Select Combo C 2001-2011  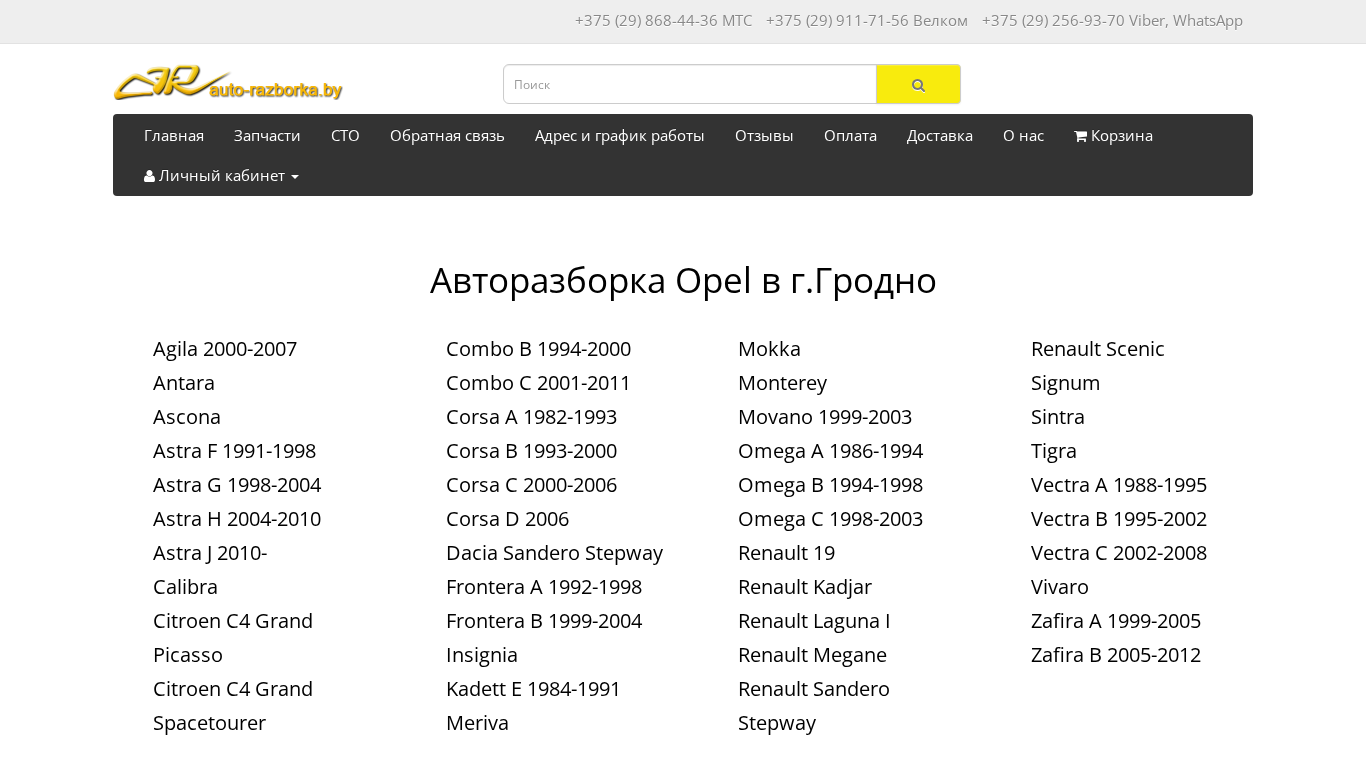pyautogui.click(x=538, y=383)
